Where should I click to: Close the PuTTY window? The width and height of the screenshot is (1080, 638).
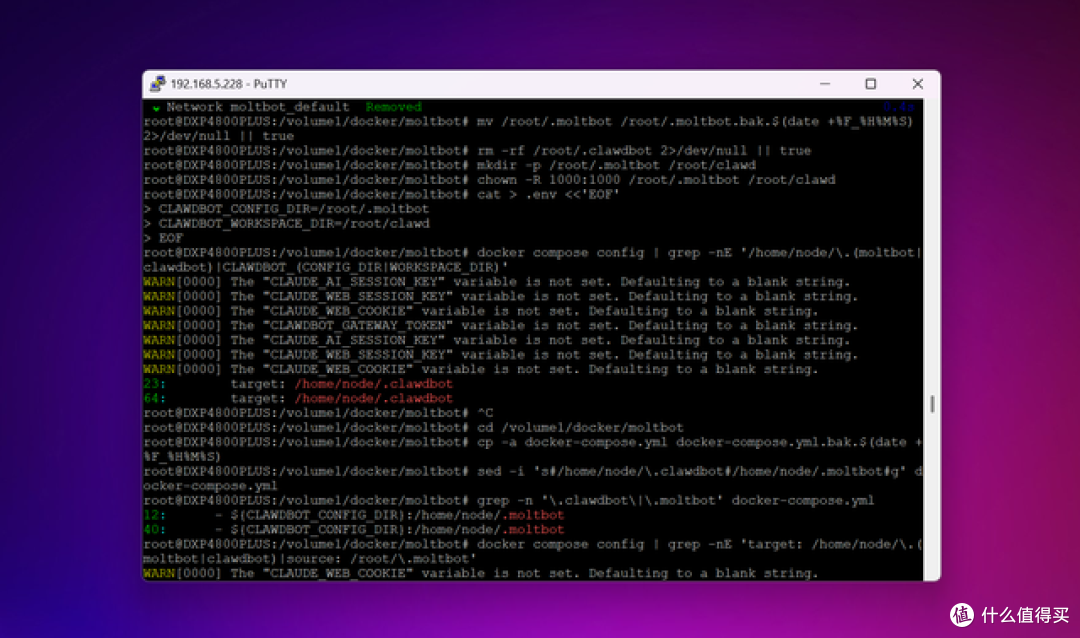(917, 84)
